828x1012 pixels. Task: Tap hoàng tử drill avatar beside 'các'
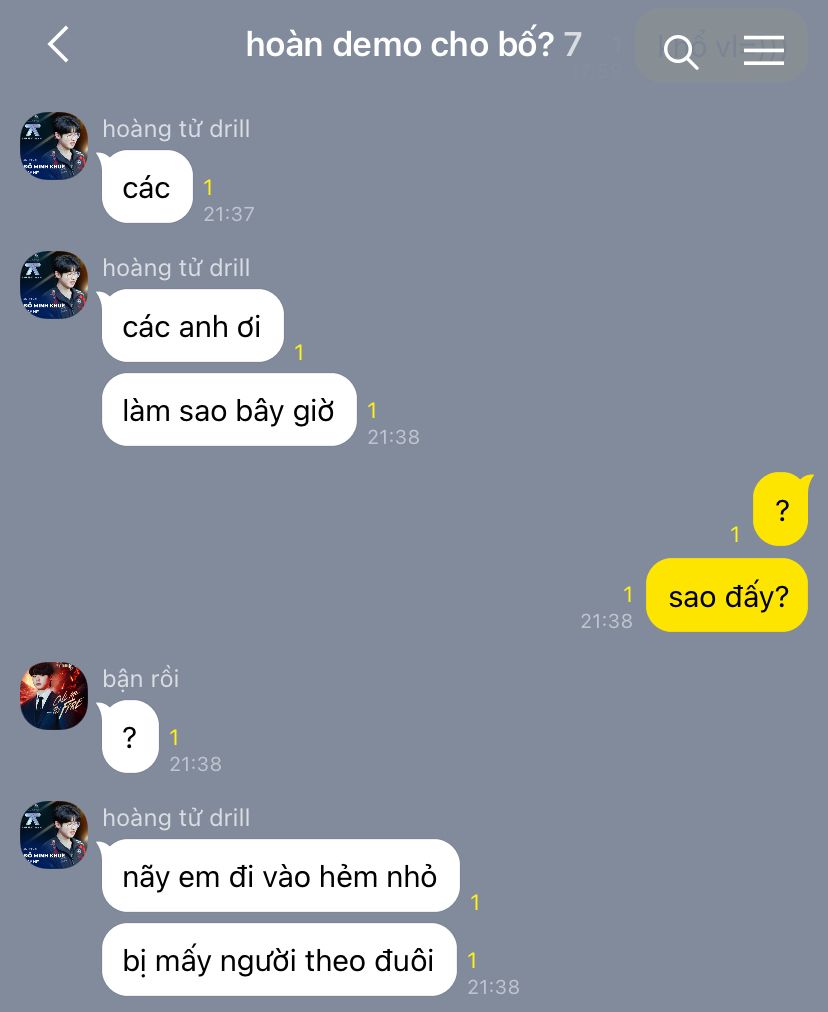pos(54,146)
